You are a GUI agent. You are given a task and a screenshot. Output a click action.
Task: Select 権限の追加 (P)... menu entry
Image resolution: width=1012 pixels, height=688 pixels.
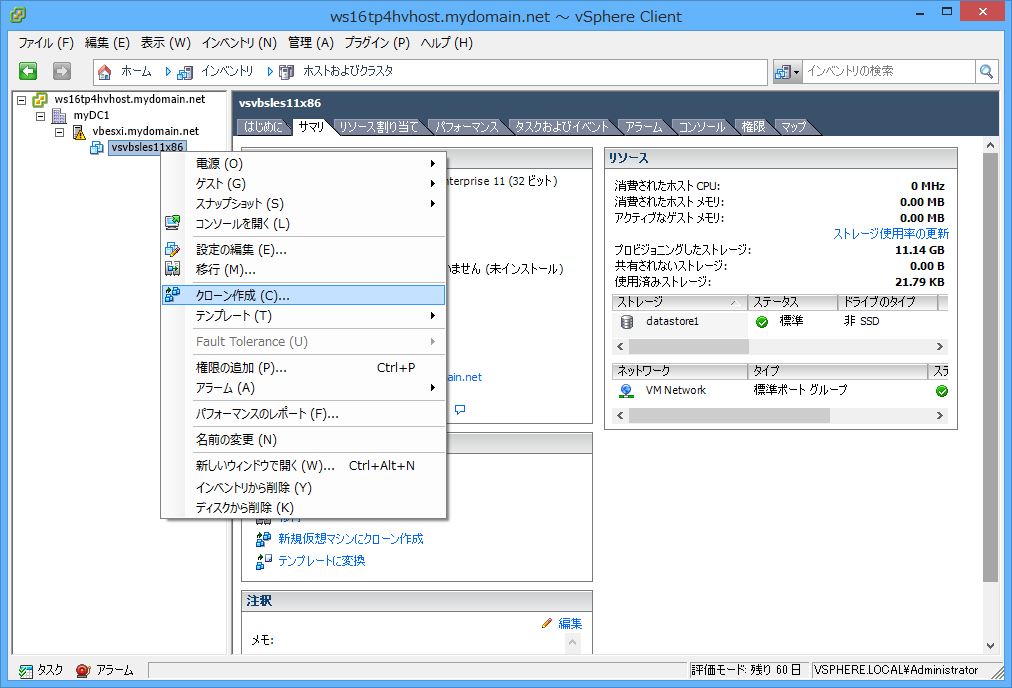(x=303, y=368)
